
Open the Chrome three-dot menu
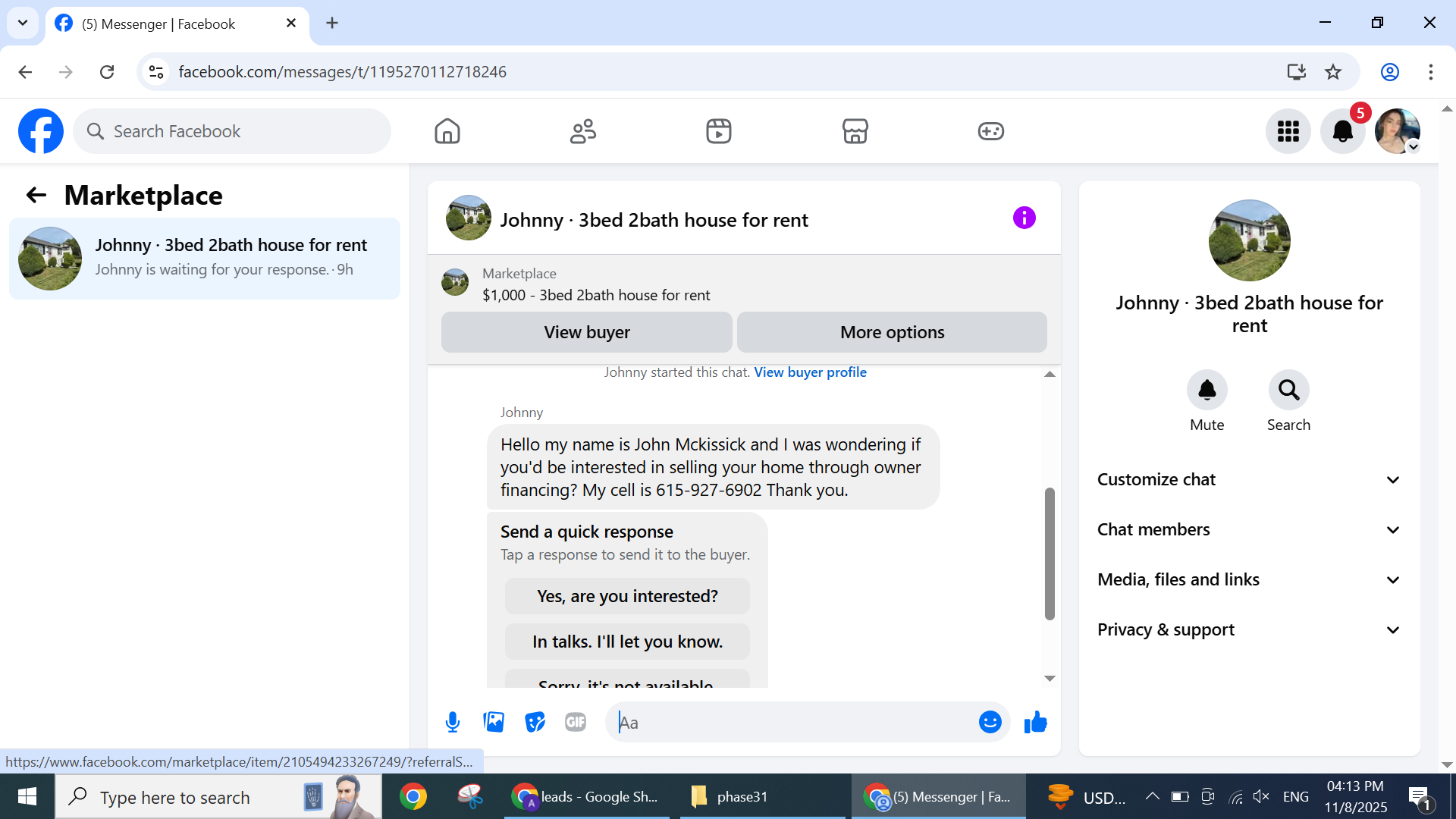(1431, 72)
